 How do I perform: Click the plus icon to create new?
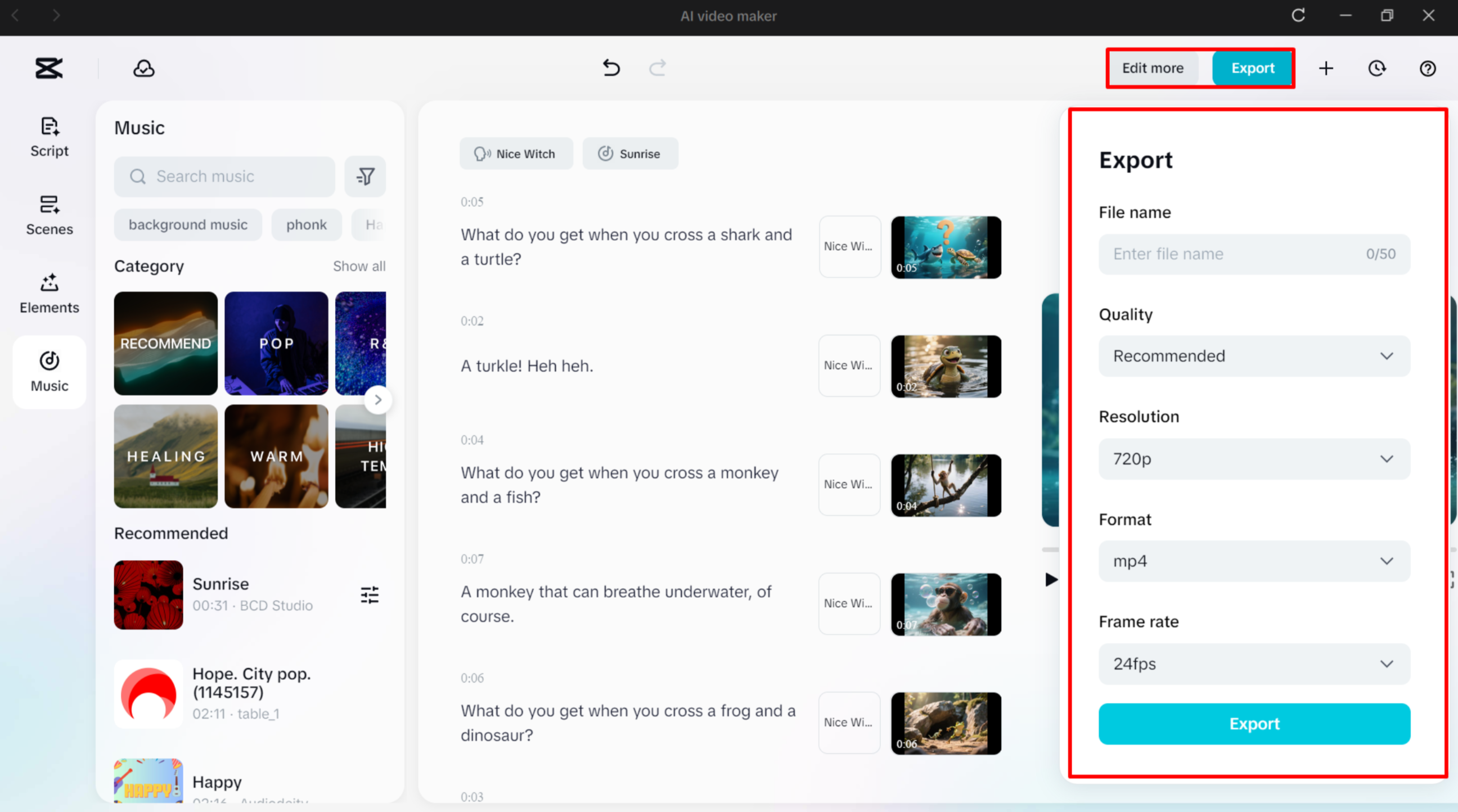coord(1326,69)
